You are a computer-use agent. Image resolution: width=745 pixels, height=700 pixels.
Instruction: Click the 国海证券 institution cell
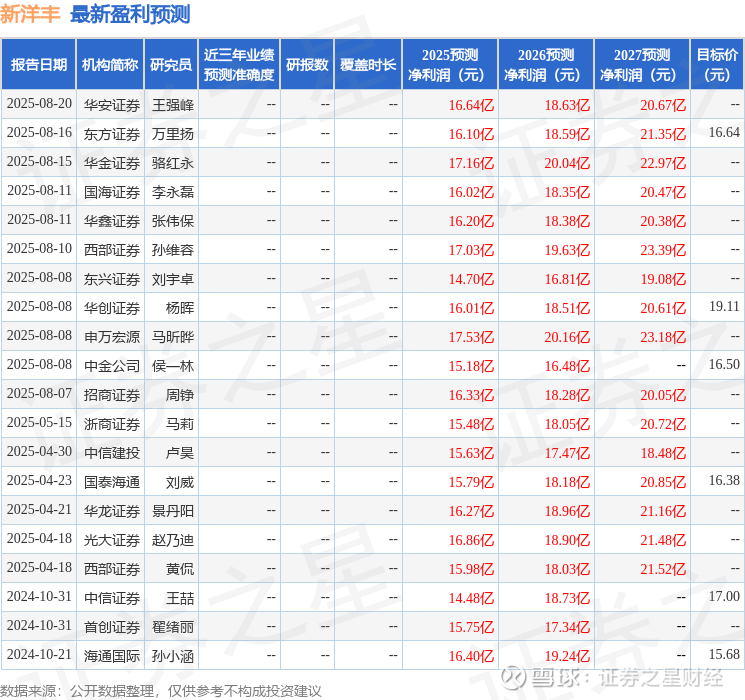pyautogui.click(x=112, y=192)
